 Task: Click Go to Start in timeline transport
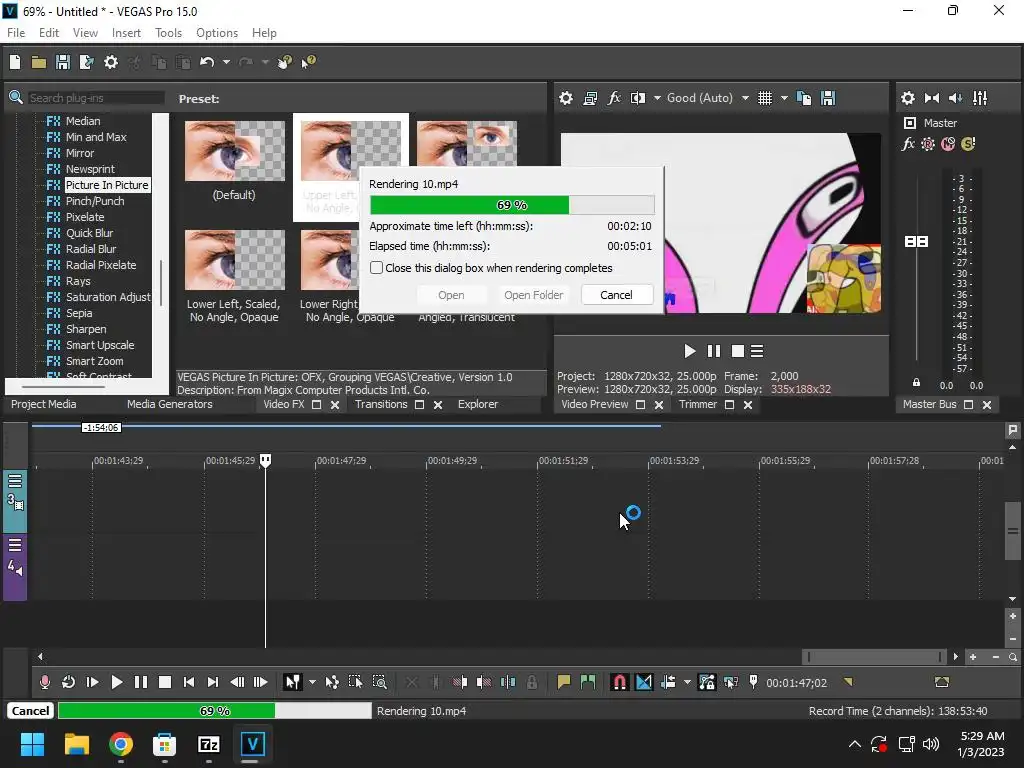pyautogui.click(x=189, y=682)
